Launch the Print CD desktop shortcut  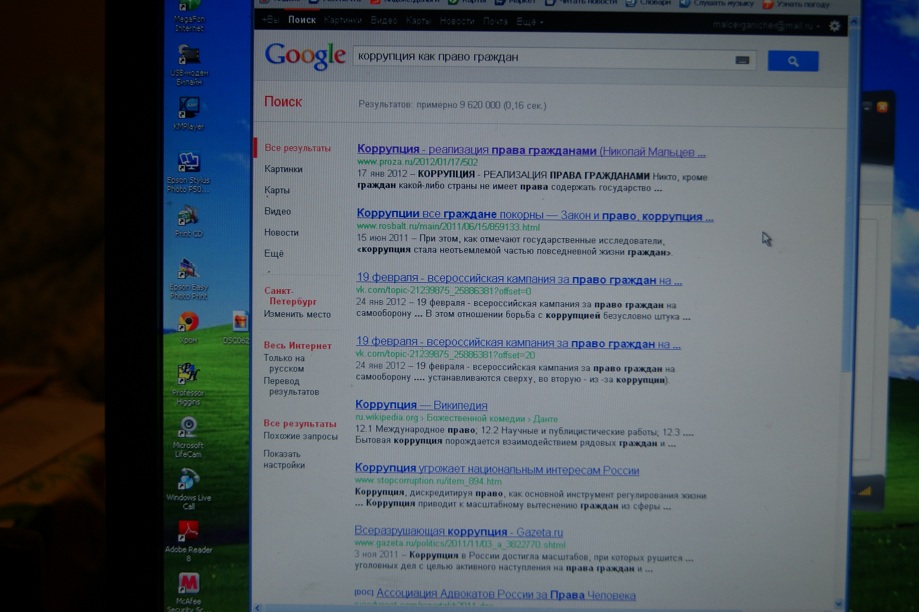pyautogui.click(x=189, y=221)
